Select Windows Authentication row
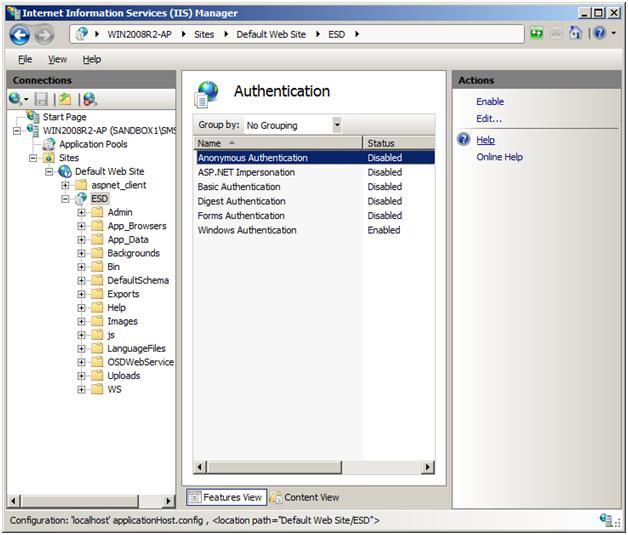 (314, 230)
